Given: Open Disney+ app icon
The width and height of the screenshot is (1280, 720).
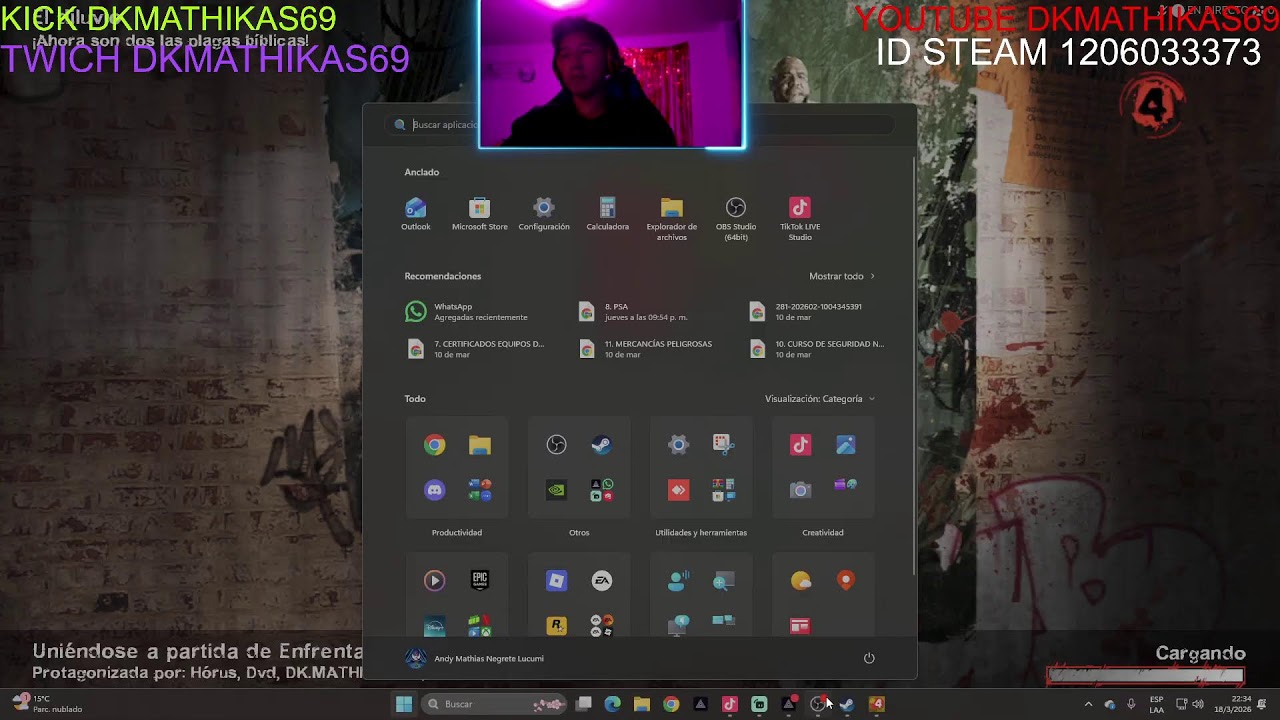Looking at the screenshot, I should pyautogui.click(x=434, y=625).
